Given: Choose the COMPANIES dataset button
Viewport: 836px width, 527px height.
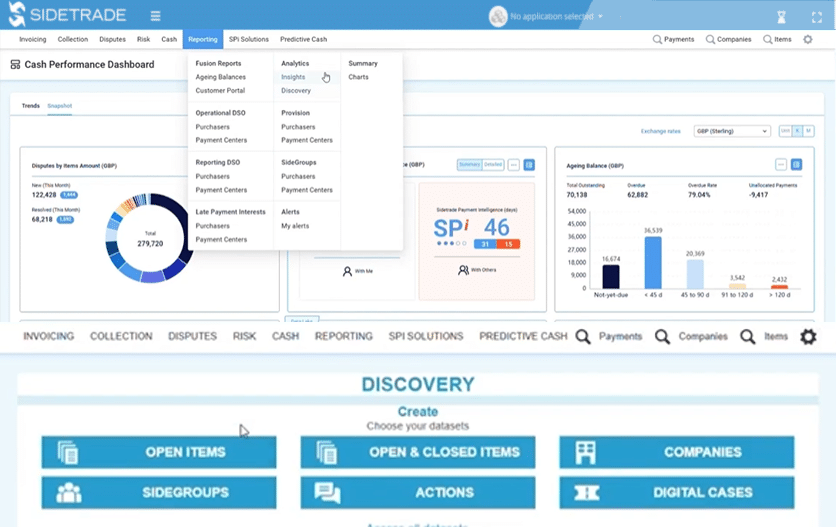Looking at the screenshot, I should click(677, 452).
